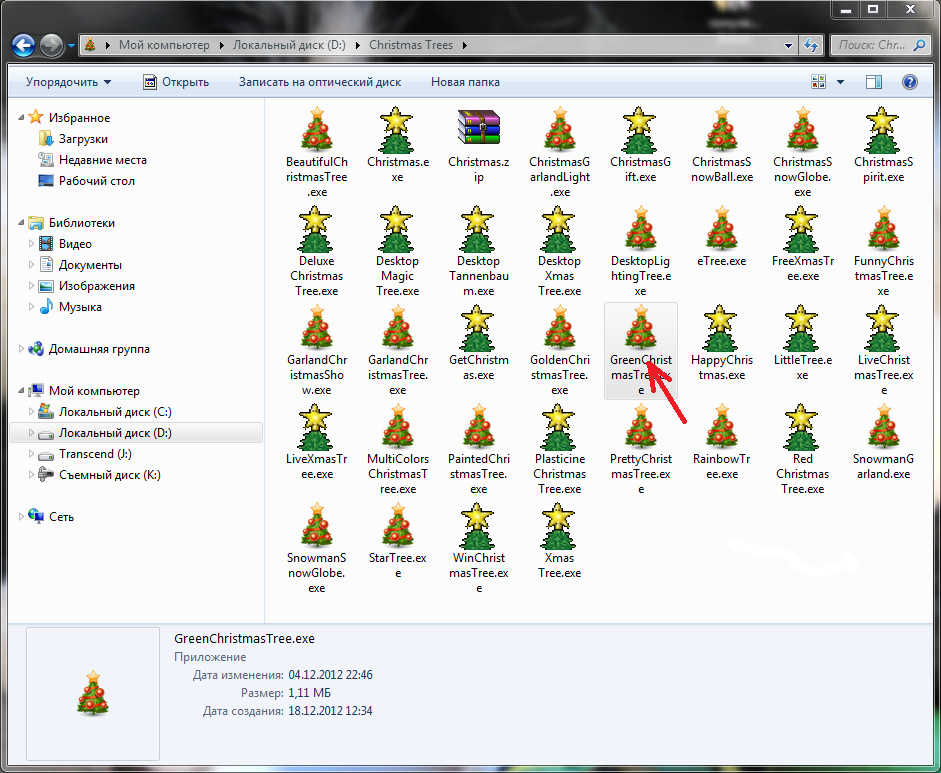The height and width of the screenshot is (773, 941).
Task: Open the Упорядочить menu
Action: pos(68,82)
